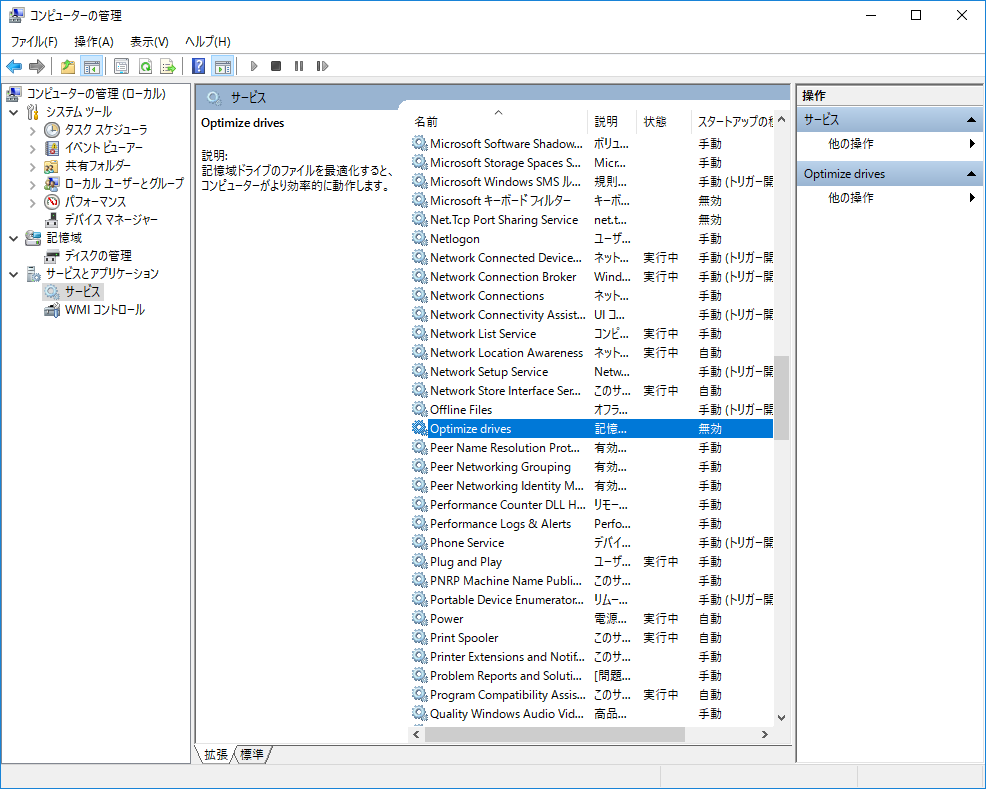
Task: Select the Phone Service row
Action: pos(592,543)
